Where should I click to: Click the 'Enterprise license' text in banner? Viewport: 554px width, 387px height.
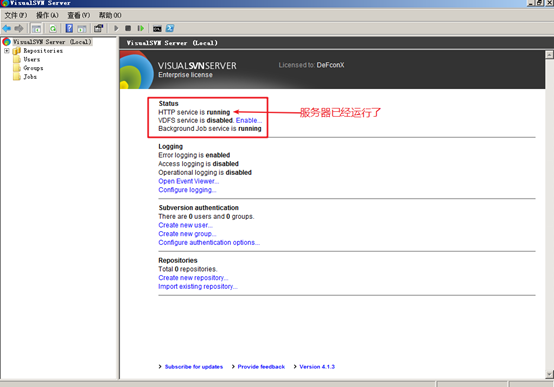[x=185, y=75]
